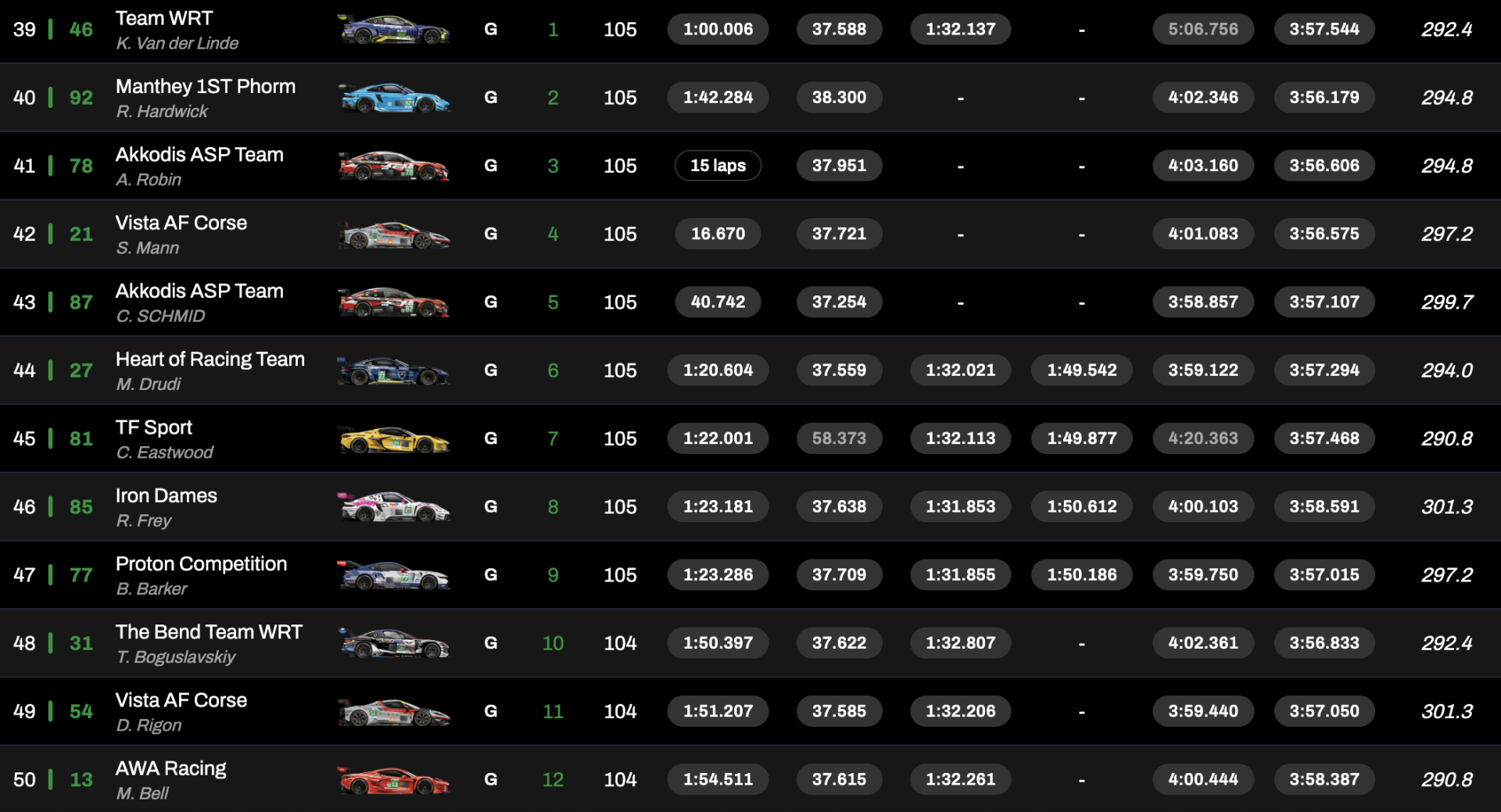Click the 1:49.542 sector pill for Heart of Racing
The image size is (1501, 812).
1081,370
